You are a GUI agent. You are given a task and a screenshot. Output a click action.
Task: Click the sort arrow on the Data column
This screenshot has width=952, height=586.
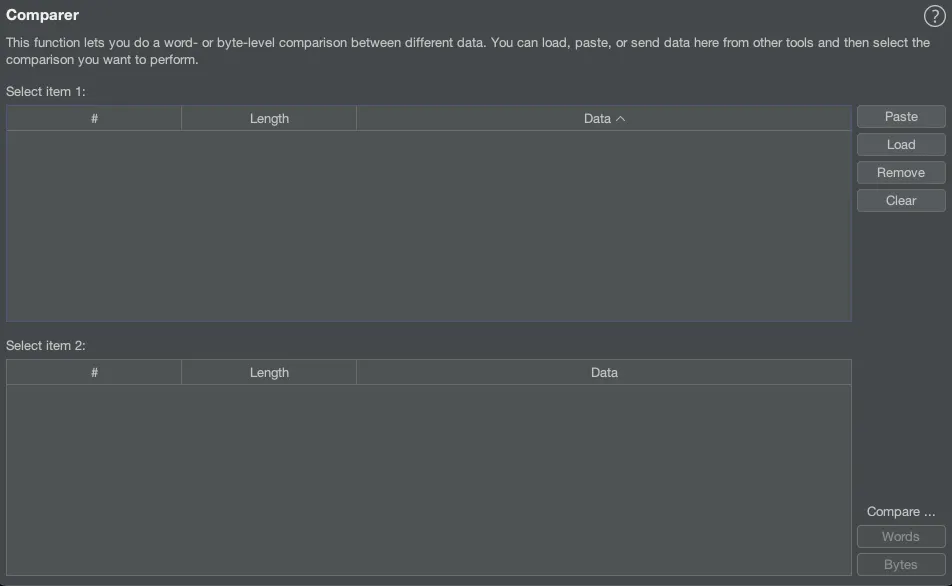pyautogui.click(x=621, y=119)
